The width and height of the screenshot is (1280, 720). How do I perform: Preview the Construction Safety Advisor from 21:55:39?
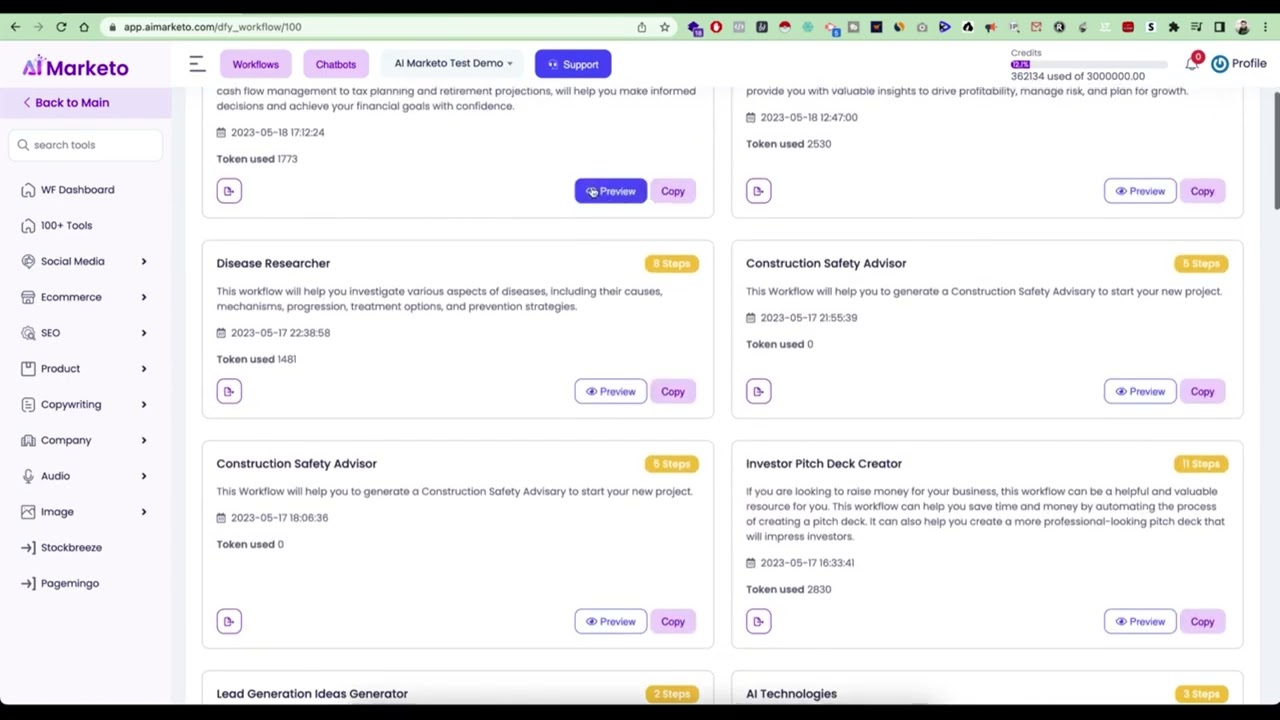(1140, 391)
